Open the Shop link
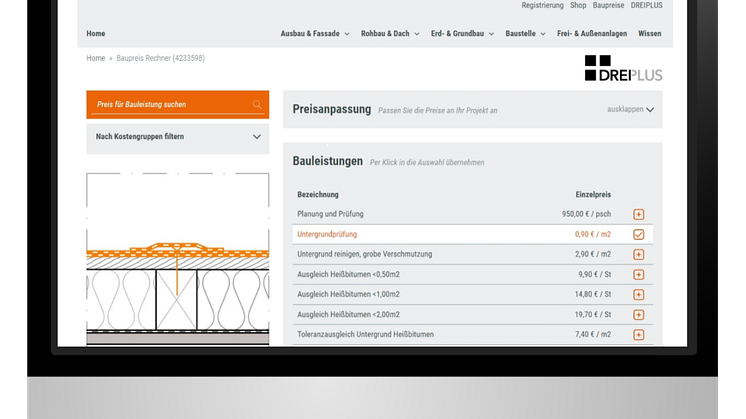This screenshot has height=419, width=746. pyautogui.click(x=580, y=5)
